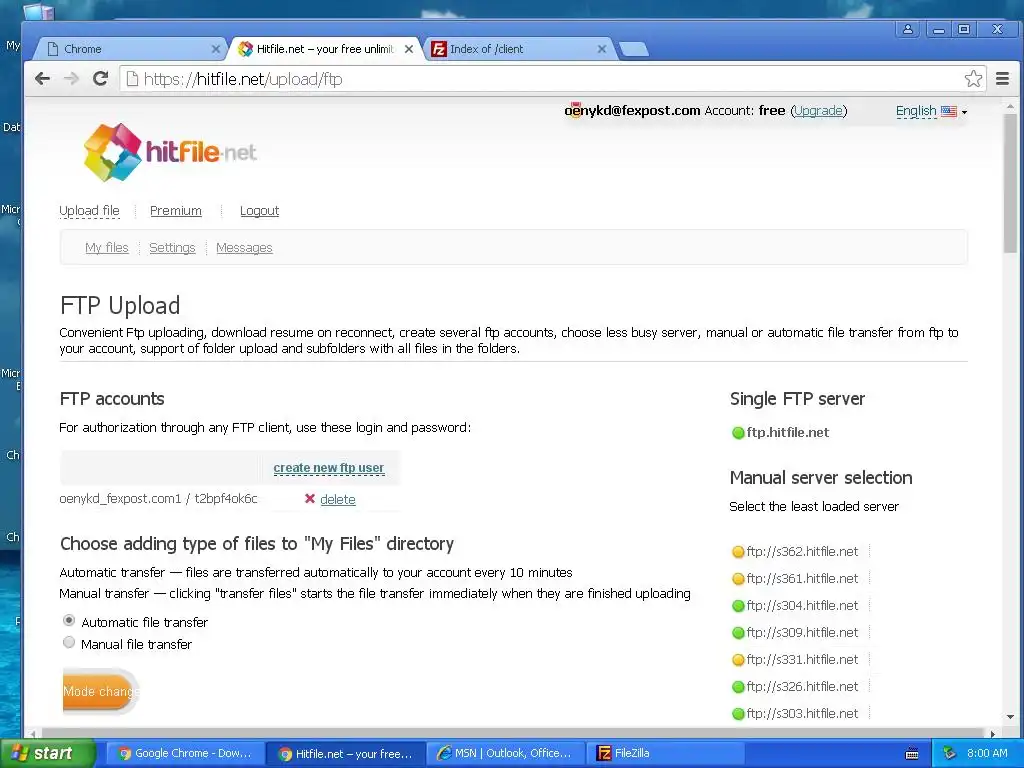Click the 8:00 AM taskbar clock
The image size is (1024, 768).
(x=987, y=754)
